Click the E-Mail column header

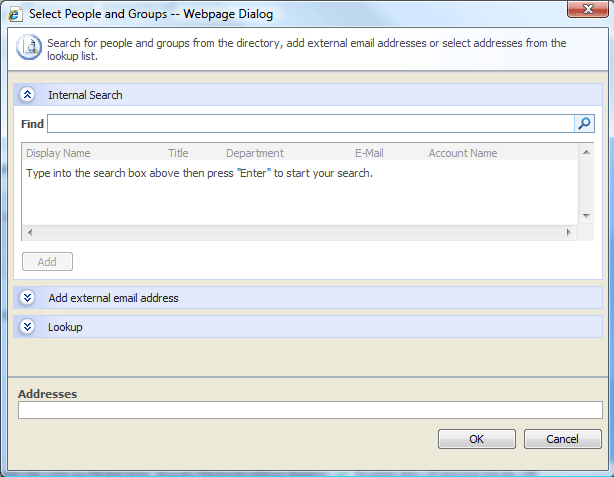tap(368, 153)
